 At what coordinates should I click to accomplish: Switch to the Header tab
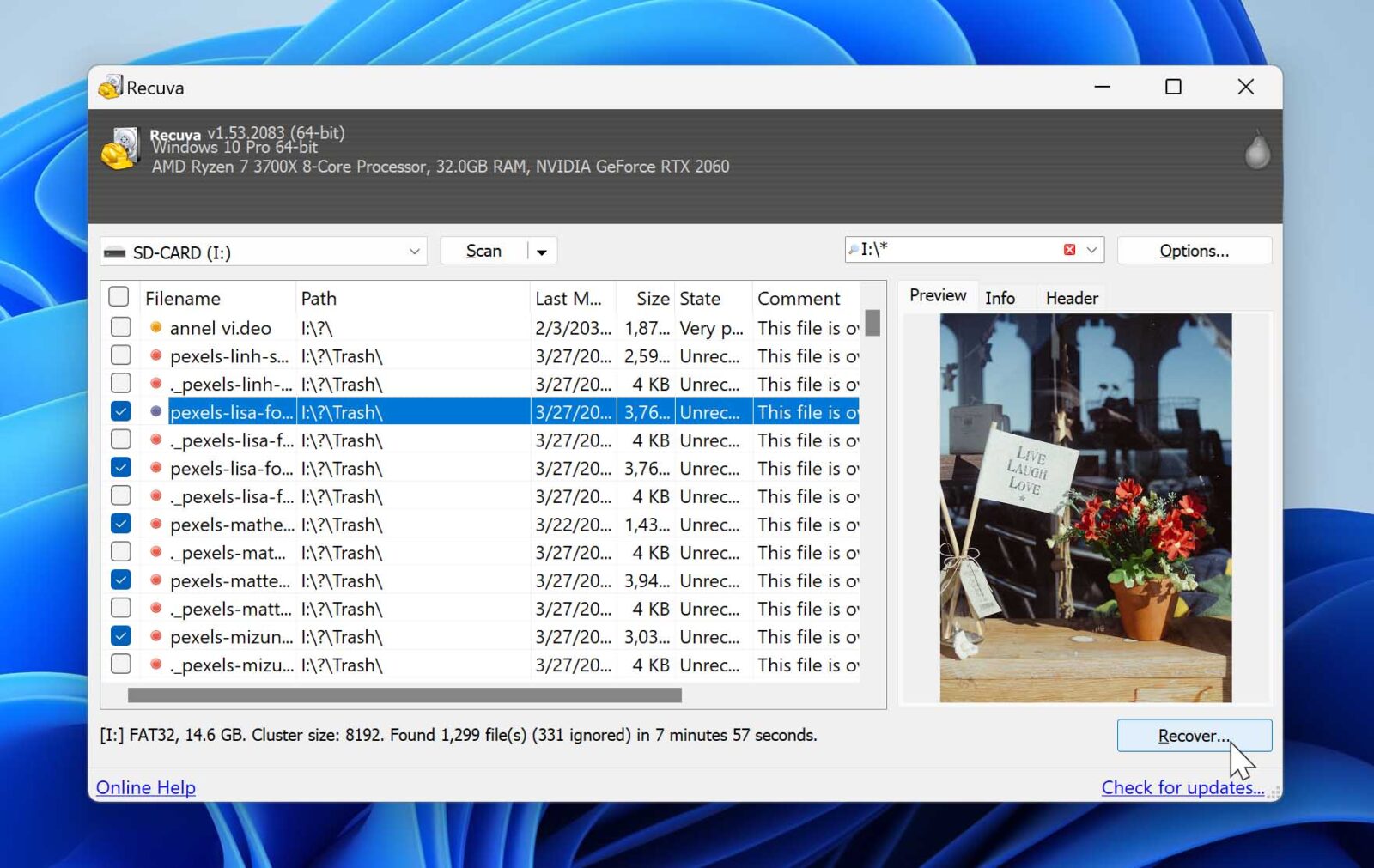[1071, 297]
